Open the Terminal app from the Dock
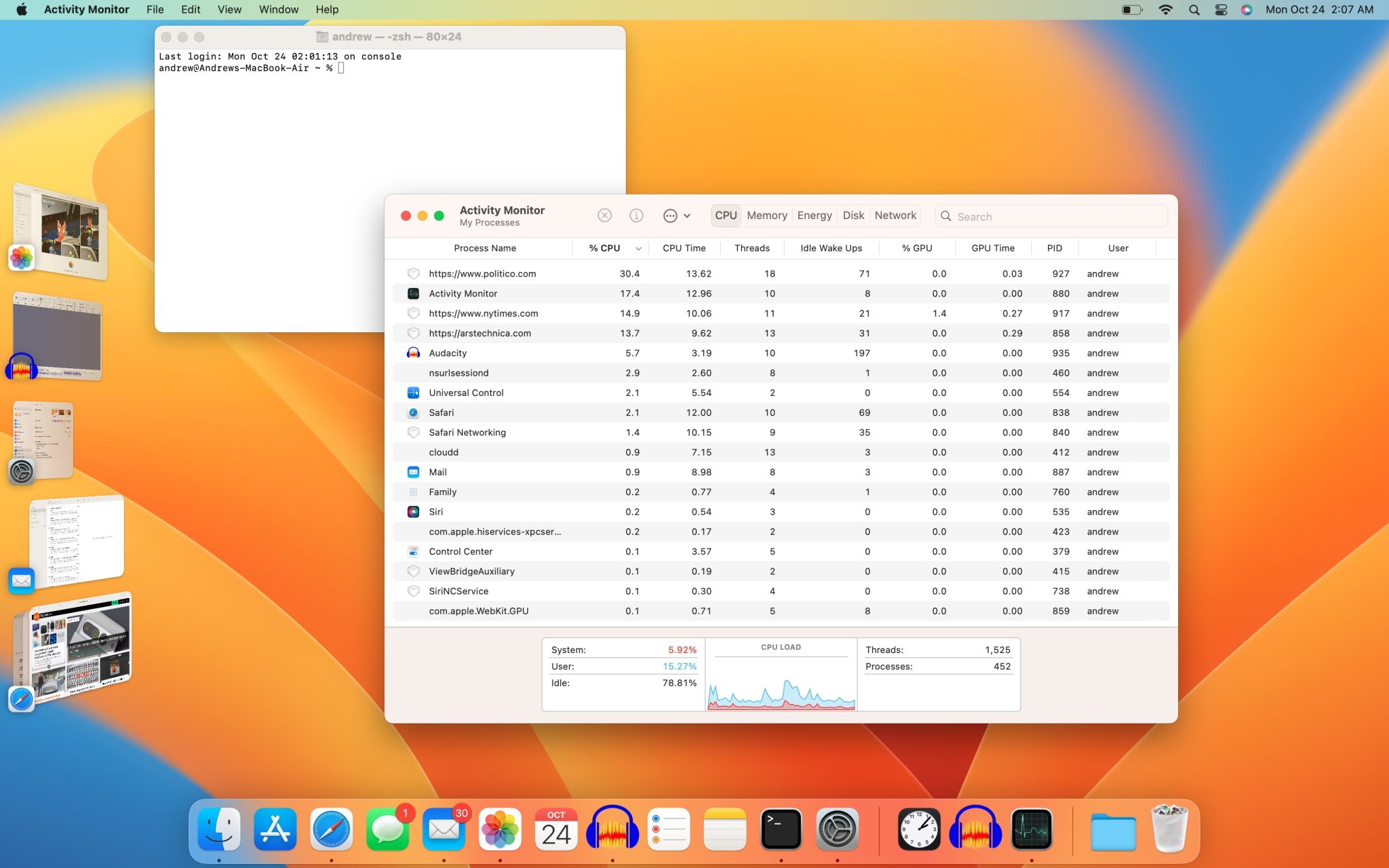Viewport: 1389px width, 868px height. click(x=781, y=829)
